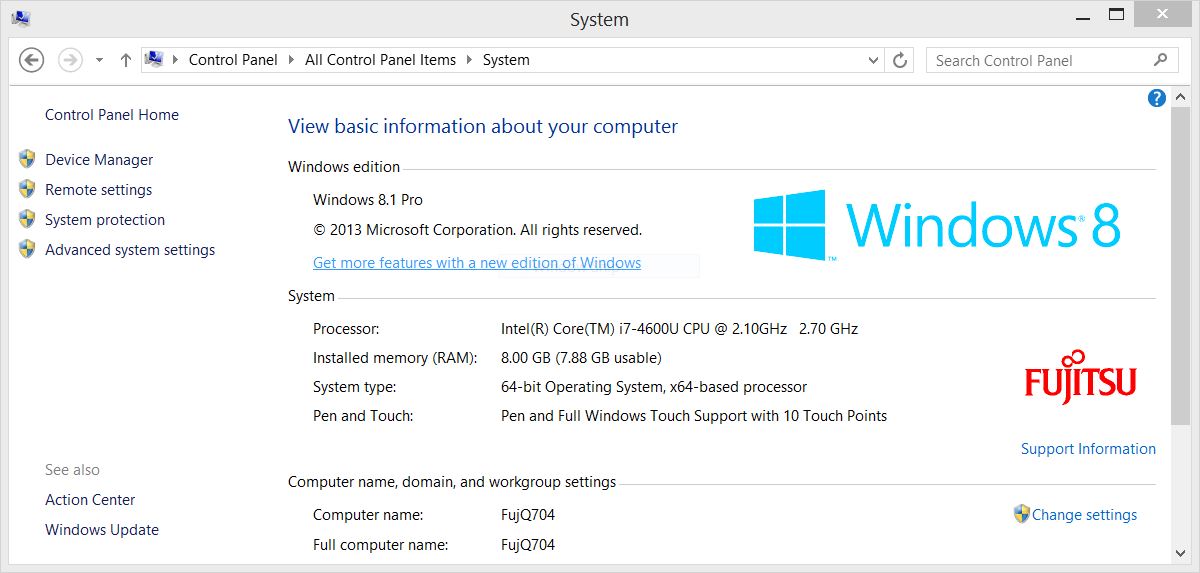Click the 'Windows 8.1 Pro' text

click(x=368, y=200)
